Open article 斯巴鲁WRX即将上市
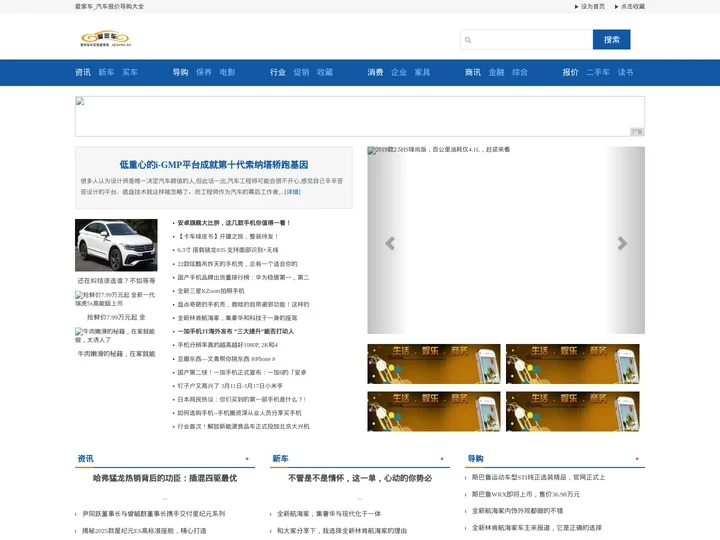The height and width of the screenshot is (540, 720). [x=526, y=495]
